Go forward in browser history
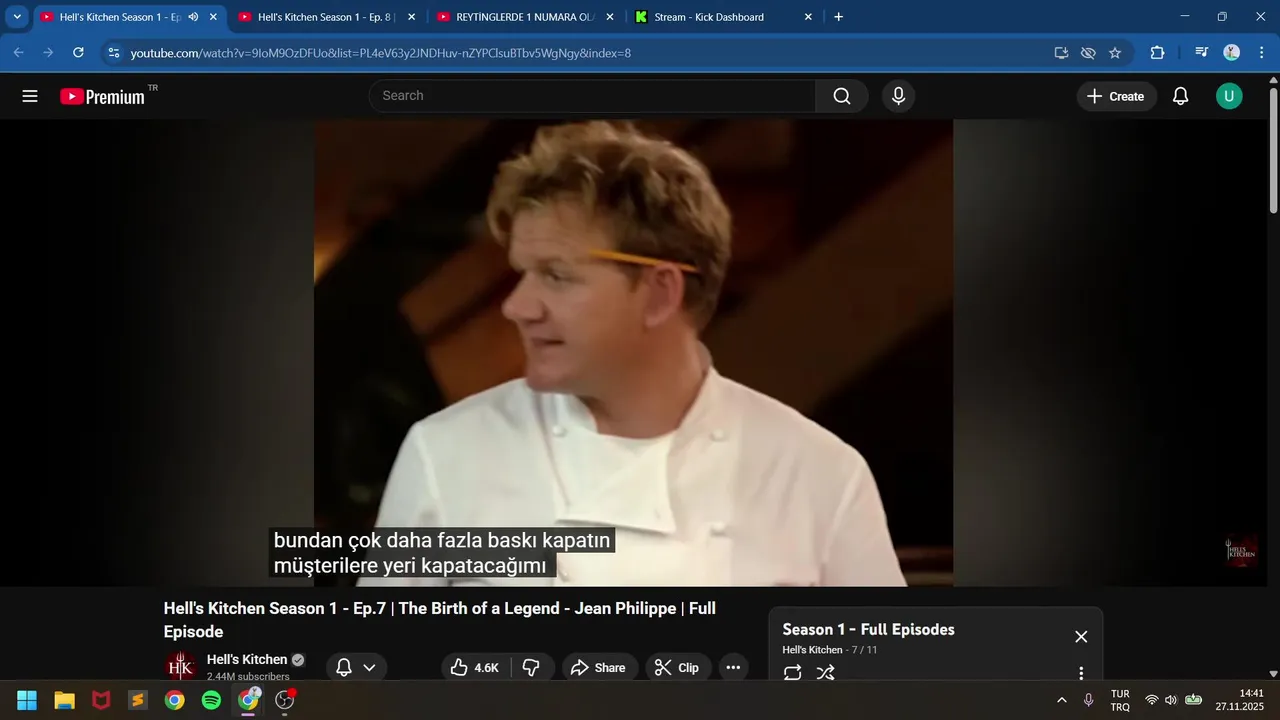Screen dimensions: 1280x720 [48, 53]
